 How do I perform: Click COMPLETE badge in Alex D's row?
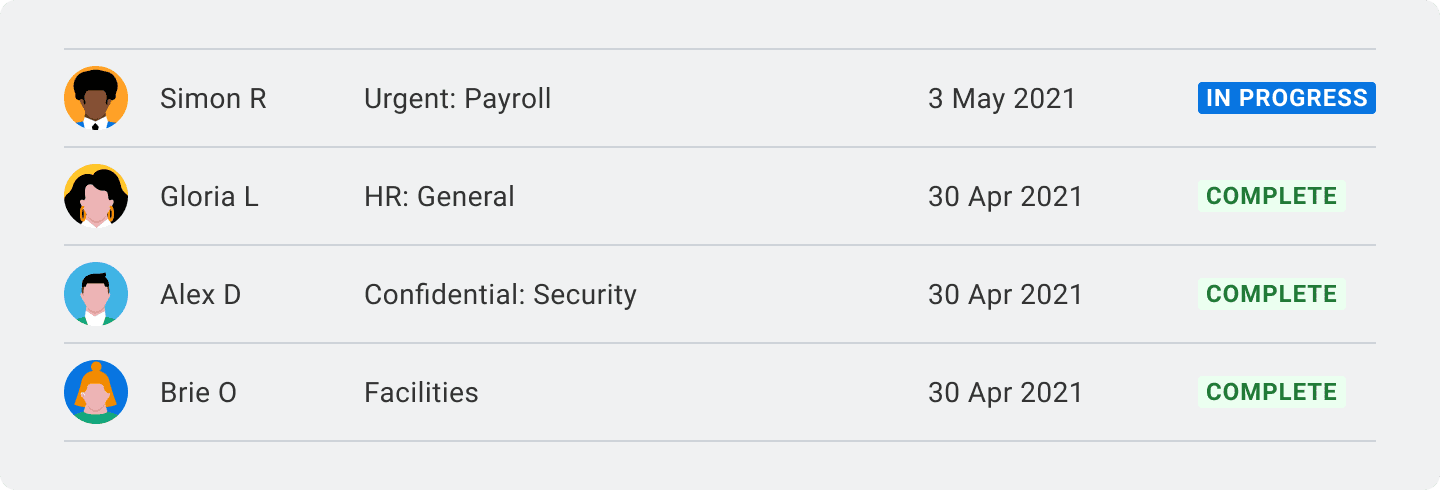tap(1271, 294)
